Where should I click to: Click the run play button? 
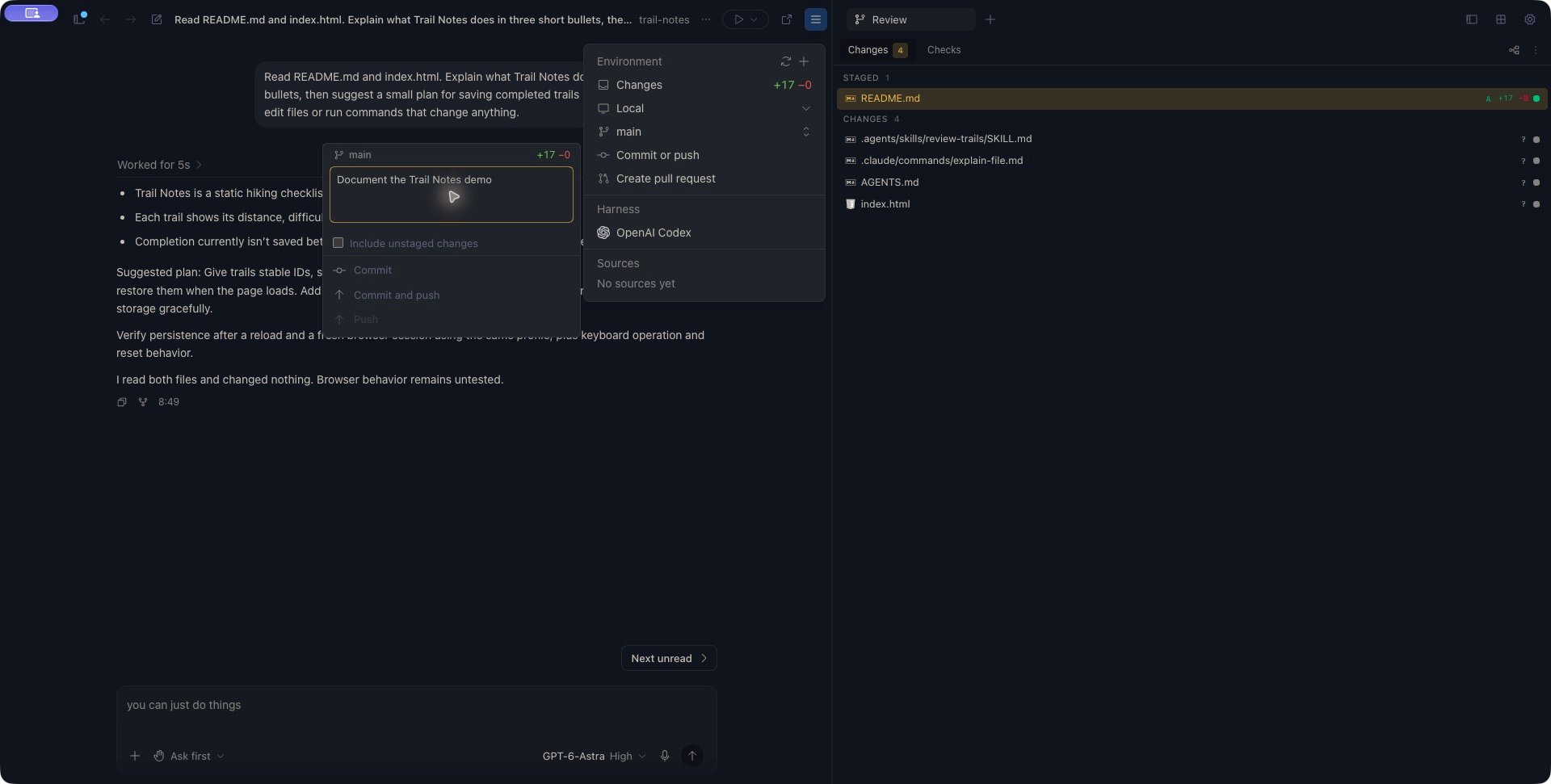tap(738, 19)
